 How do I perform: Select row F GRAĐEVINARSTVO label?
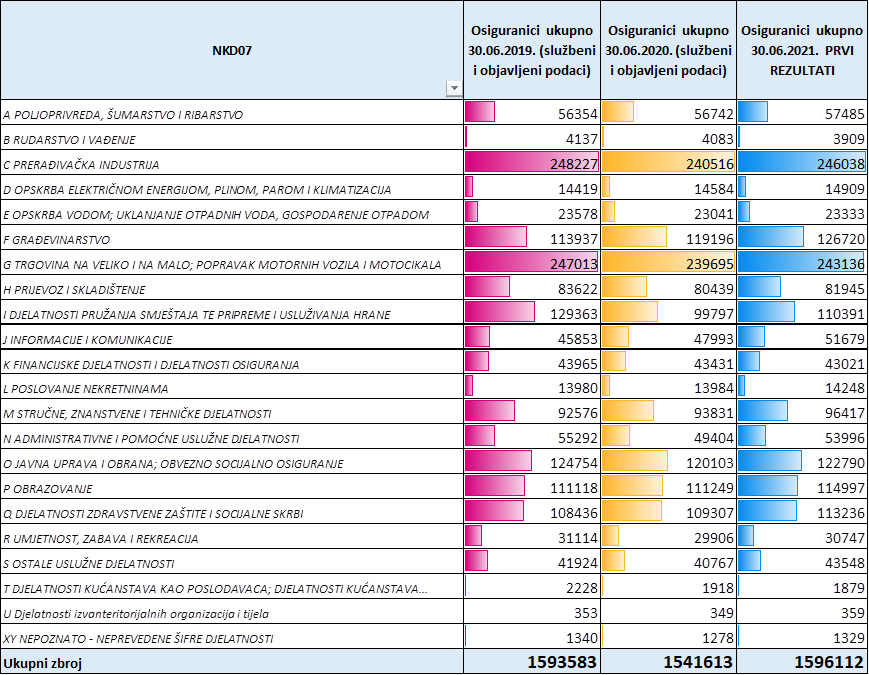pos(57,240)
